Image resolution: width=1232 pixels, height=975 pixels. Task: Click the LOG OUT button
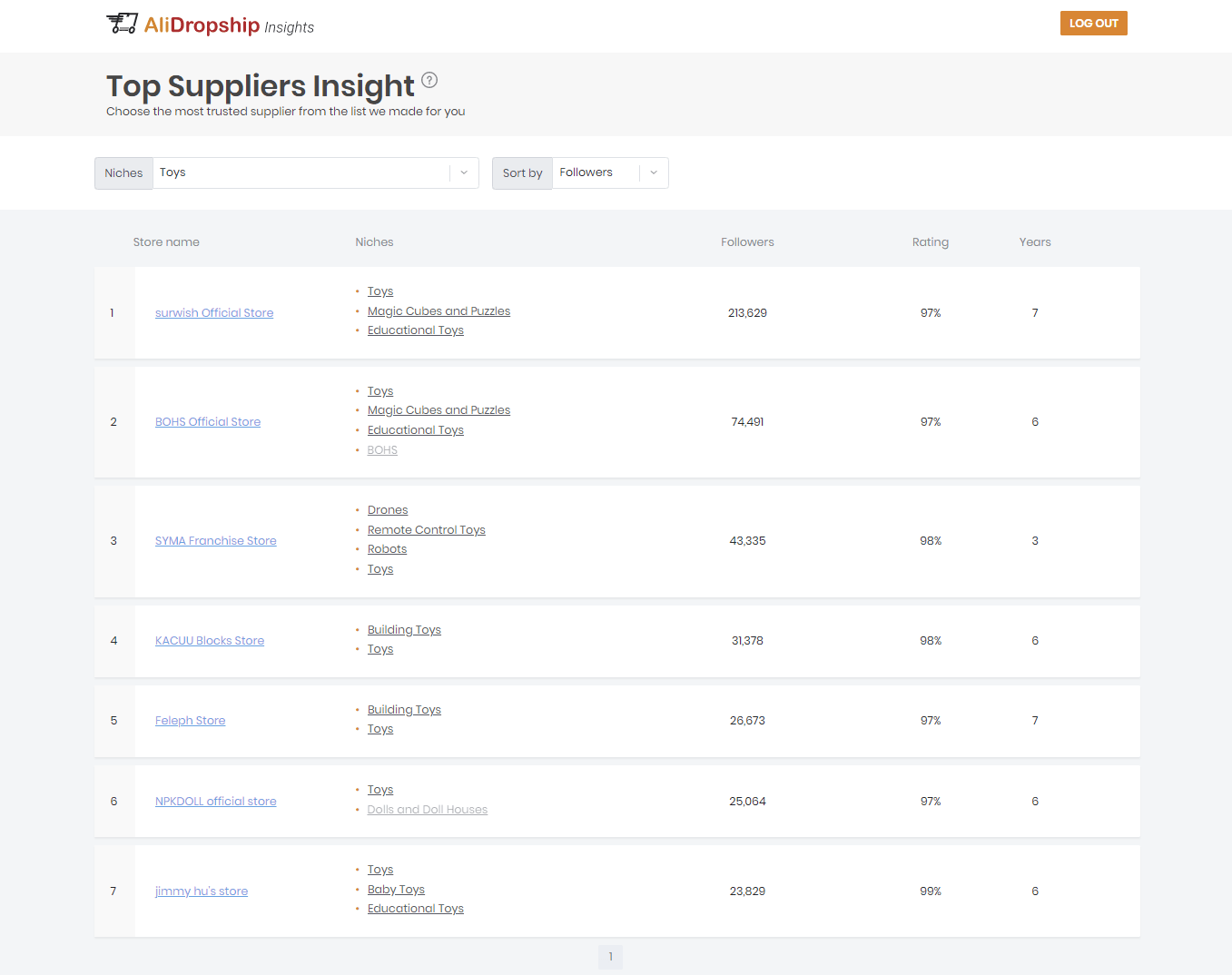(1093, 23)
